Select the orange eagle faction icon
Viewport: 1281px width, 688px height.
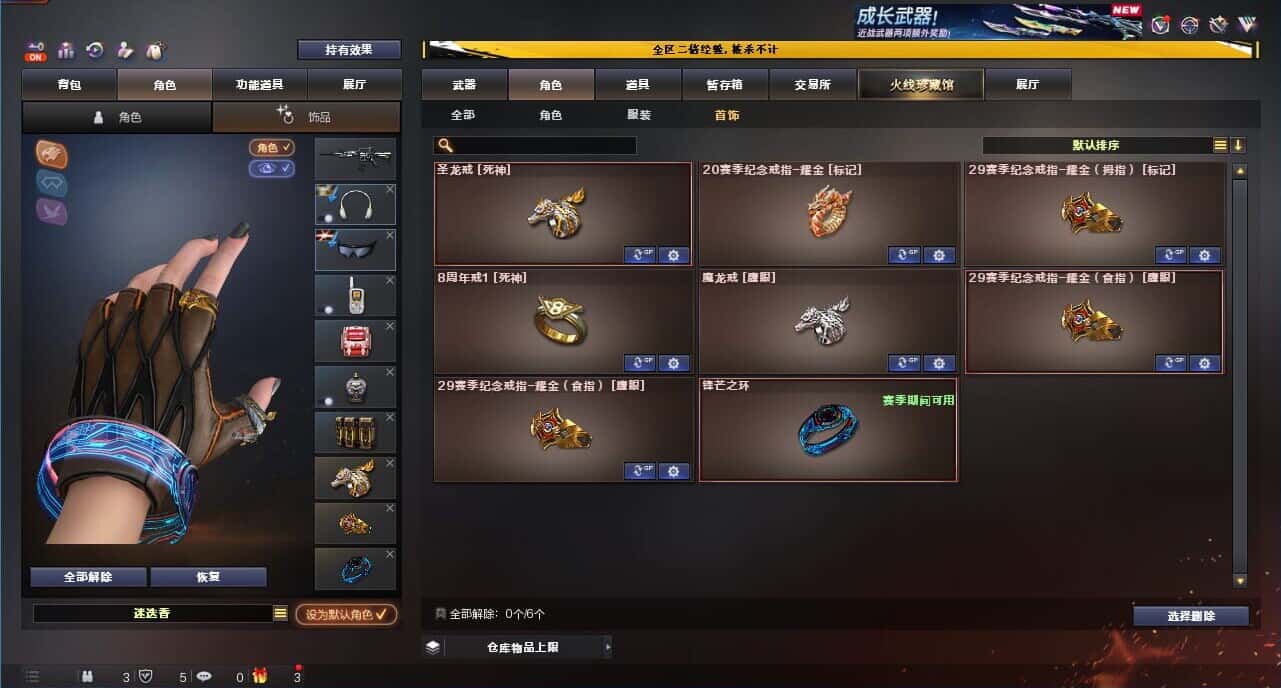[52, 153]
